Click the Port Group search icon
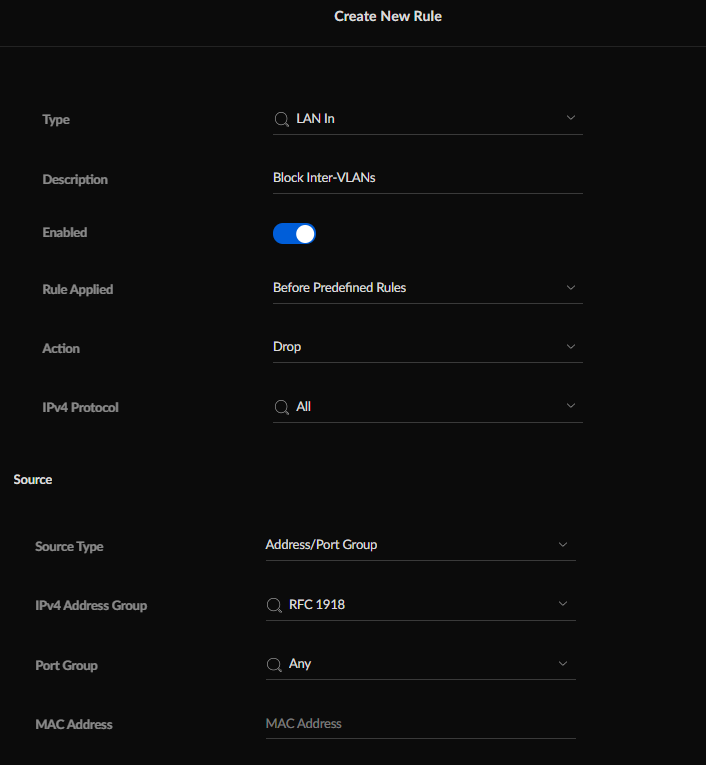 tap(274, 664)
